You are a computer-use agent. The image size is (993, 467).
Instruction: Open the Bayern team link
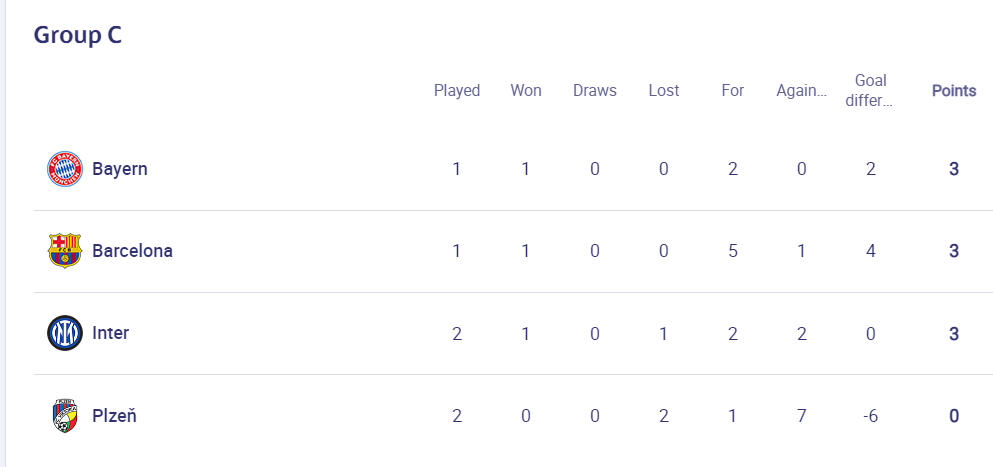click(120, 169)
